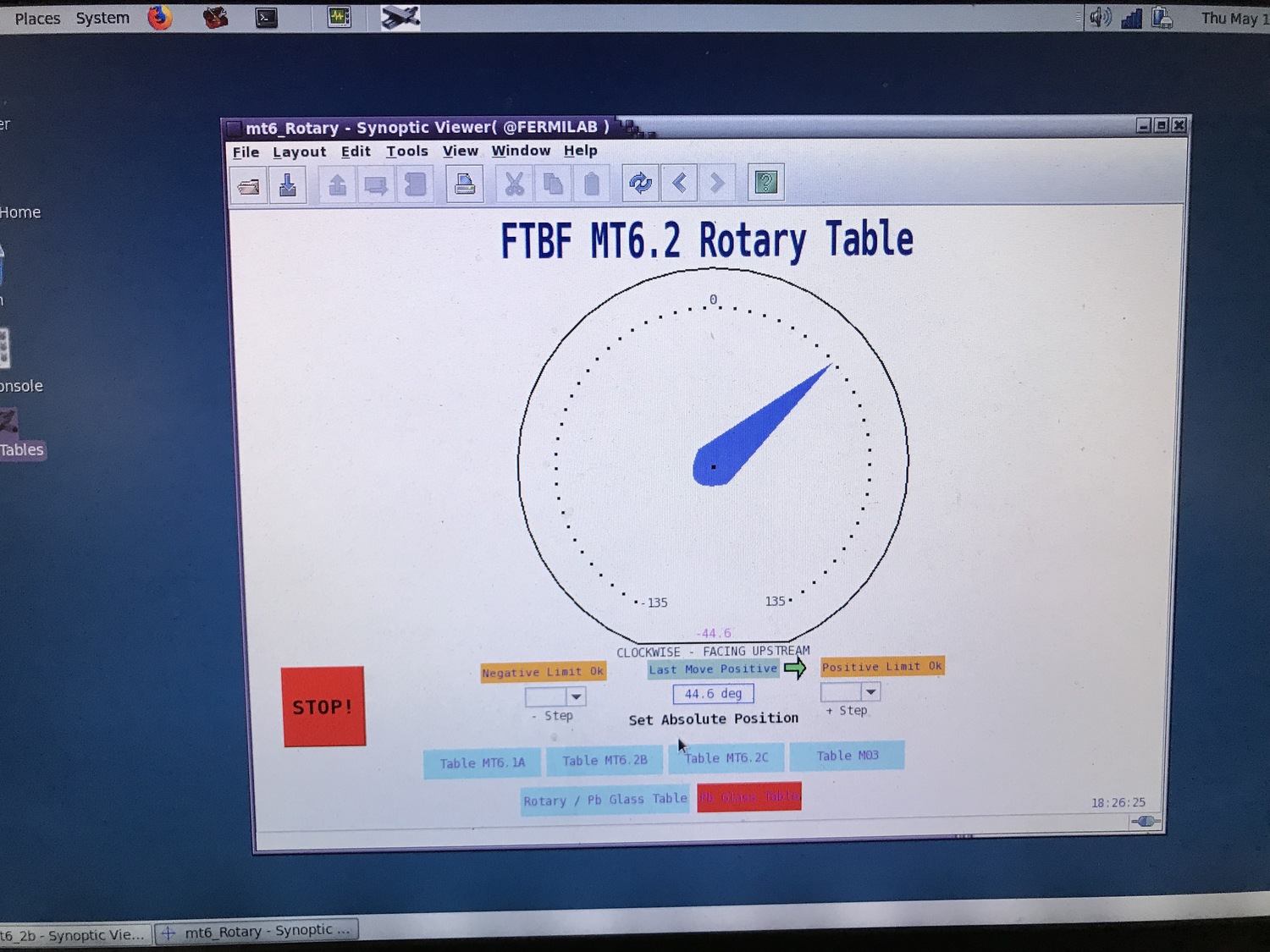Viewport: 1270px width, 952px height.
Task: Open the Table M03 link
Action: 847,755
